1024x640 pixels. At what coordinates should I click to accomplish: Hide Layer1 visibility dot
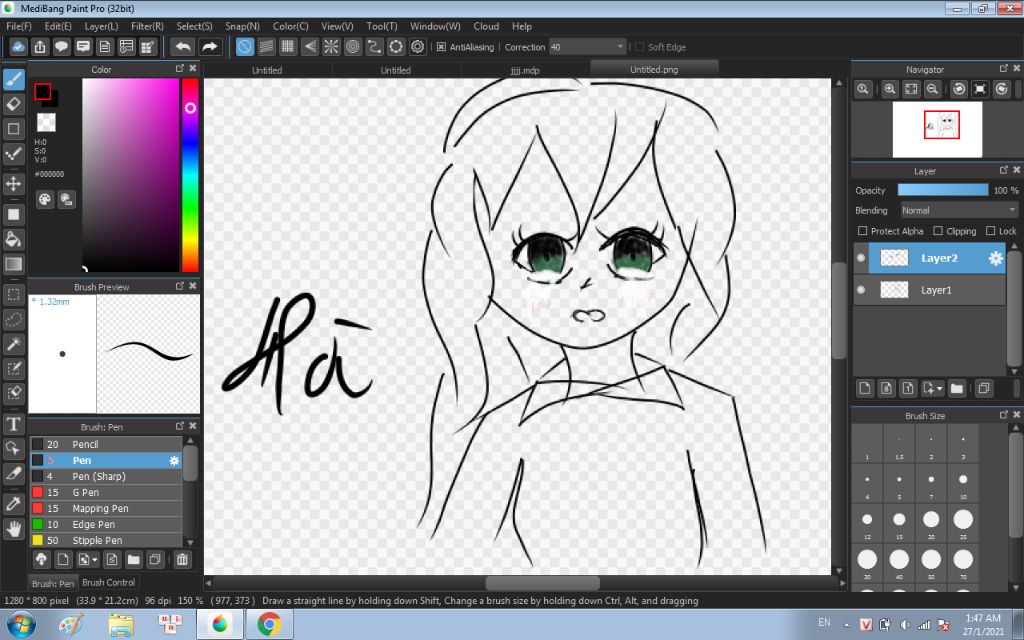(x=861, y=290)
